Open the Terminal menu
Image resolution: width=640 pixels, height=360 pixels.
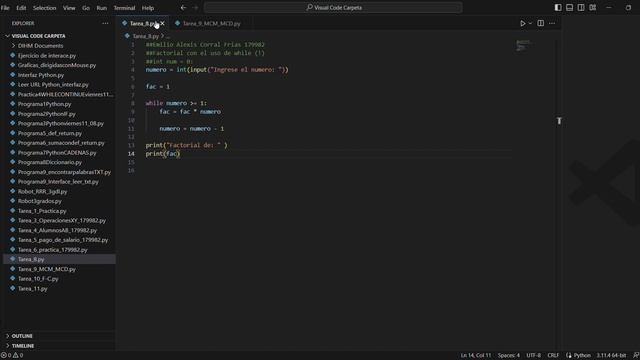pos(124,8)
